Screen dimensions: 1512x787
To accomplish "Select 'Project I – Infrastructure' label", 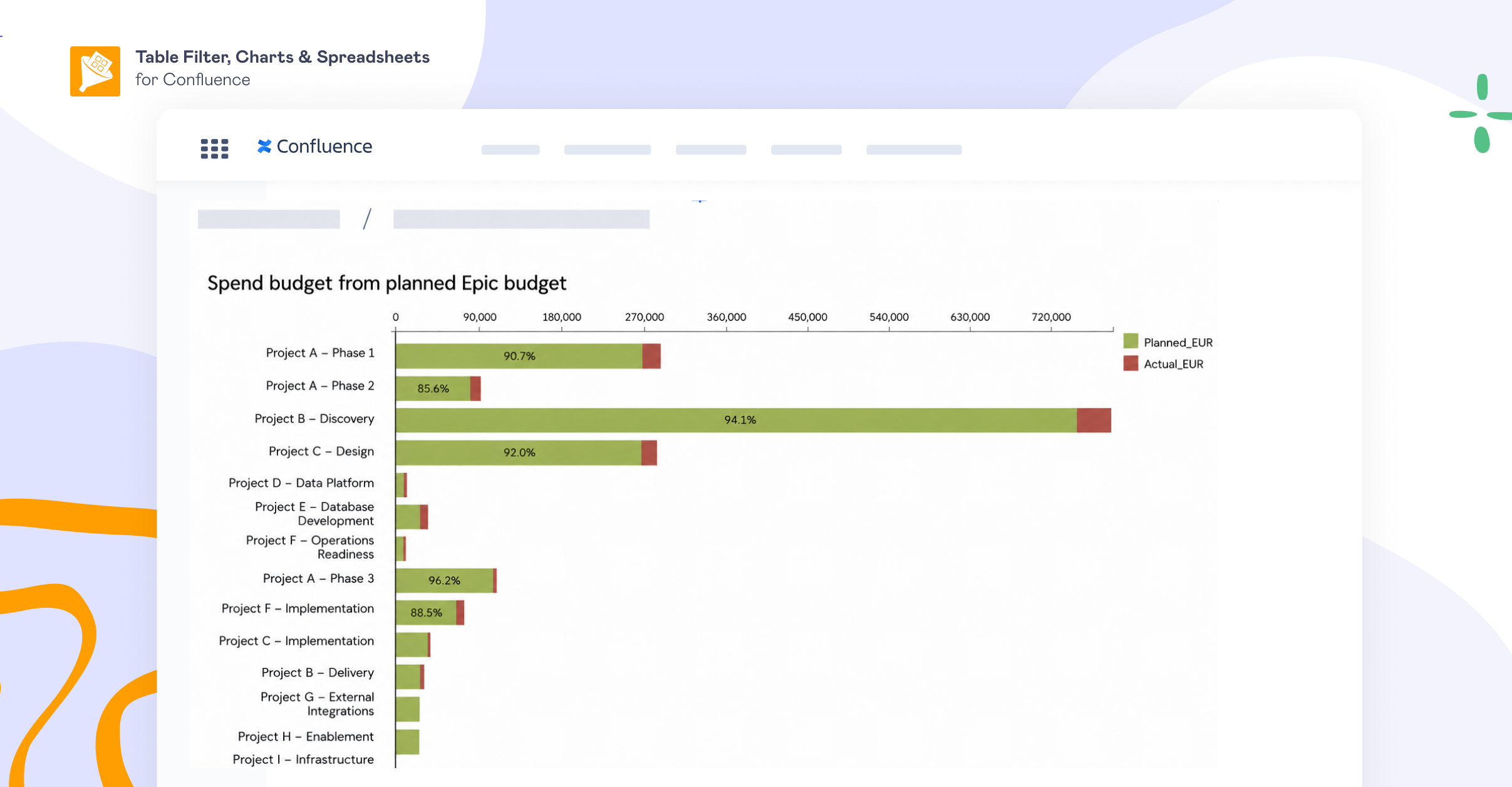I will tap(303, 759).
